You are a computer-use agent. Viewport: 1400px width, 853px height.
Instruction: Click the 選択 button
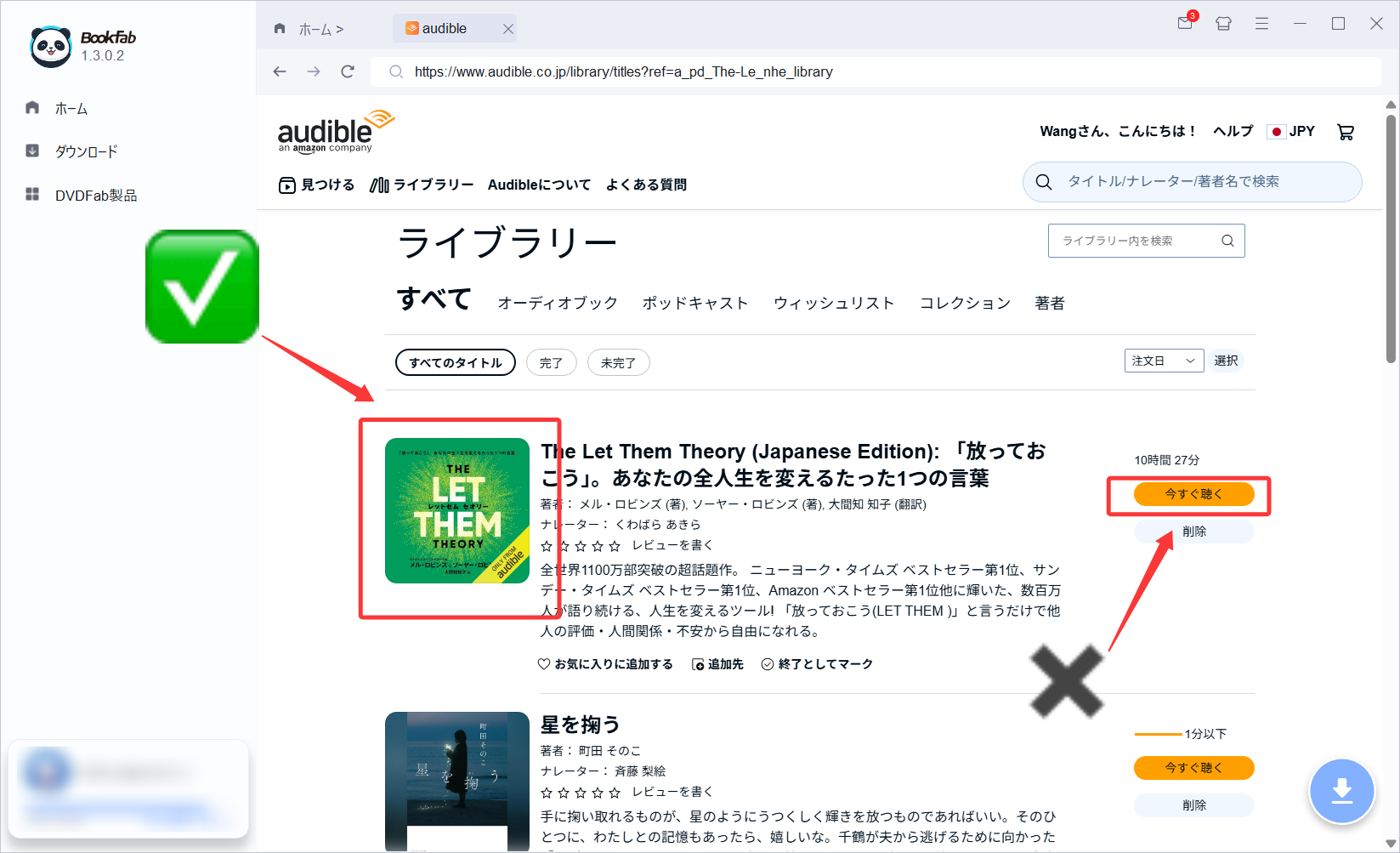[1226, 361]
